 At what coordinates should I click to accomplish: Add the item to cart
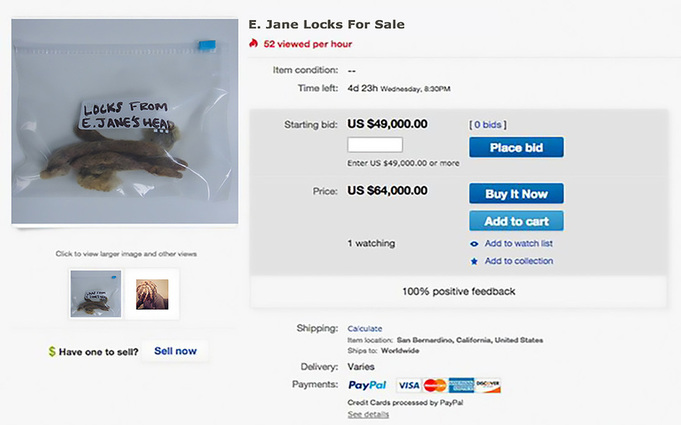tap(516, 221)
